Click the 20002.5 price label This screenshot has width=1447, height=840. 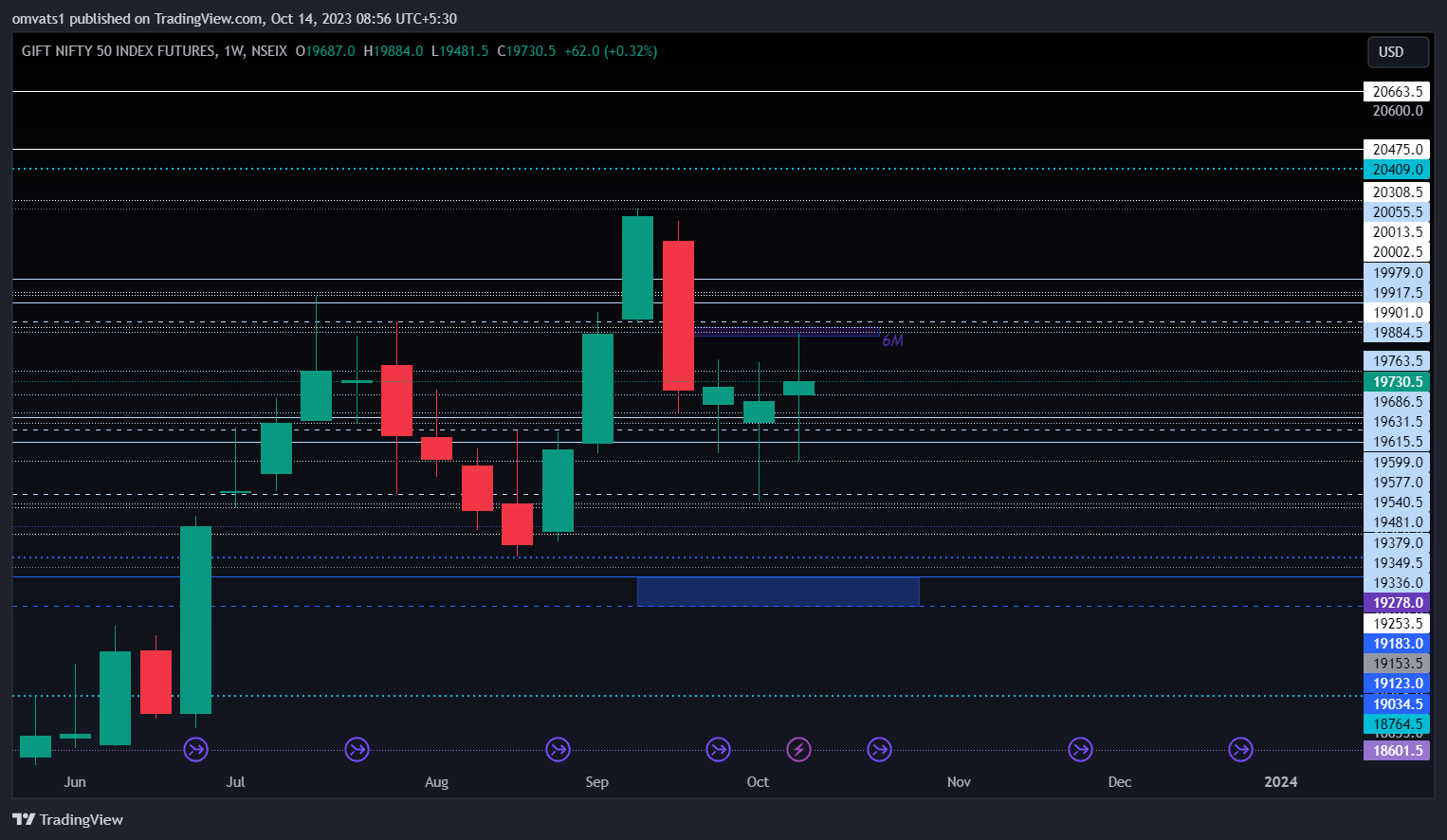click(x=1397, y=252)
